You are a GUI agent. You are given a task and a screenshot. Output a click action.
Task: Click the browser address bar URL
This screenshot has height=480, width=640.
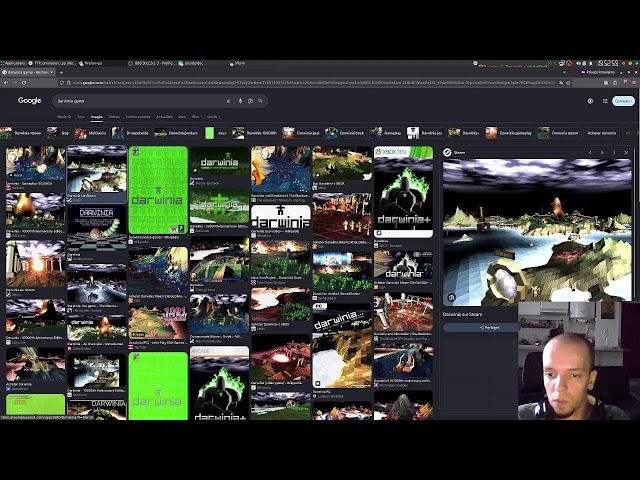[314, 83]
